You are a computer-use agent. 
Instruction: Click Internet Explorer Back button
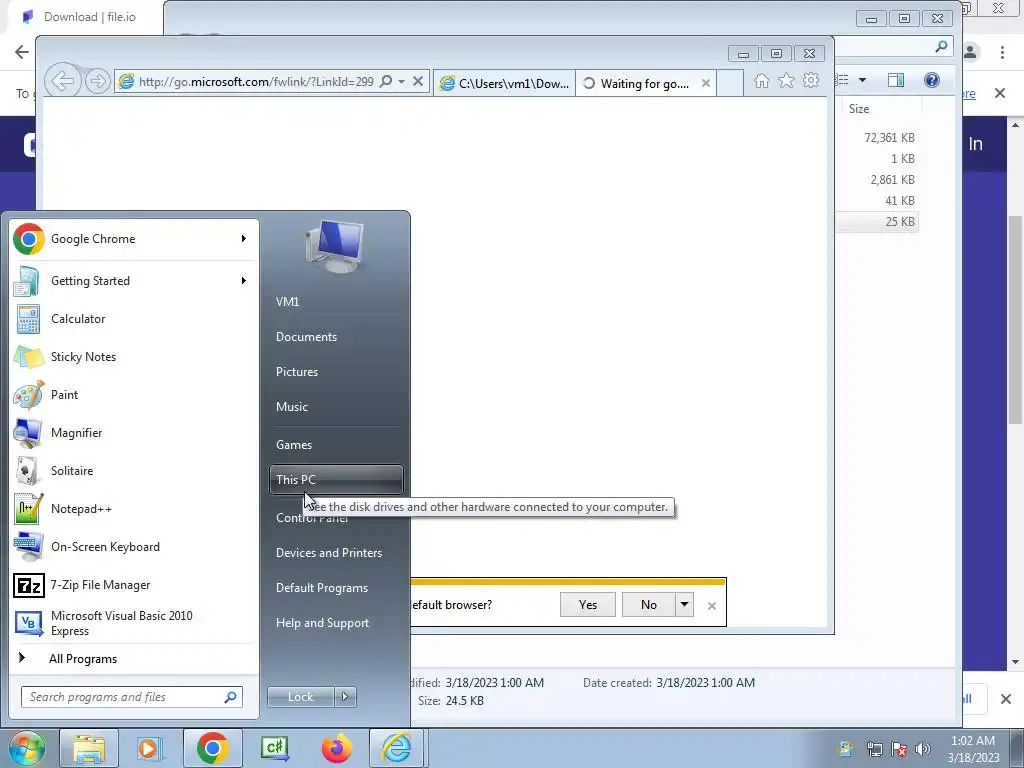(63, 81)
